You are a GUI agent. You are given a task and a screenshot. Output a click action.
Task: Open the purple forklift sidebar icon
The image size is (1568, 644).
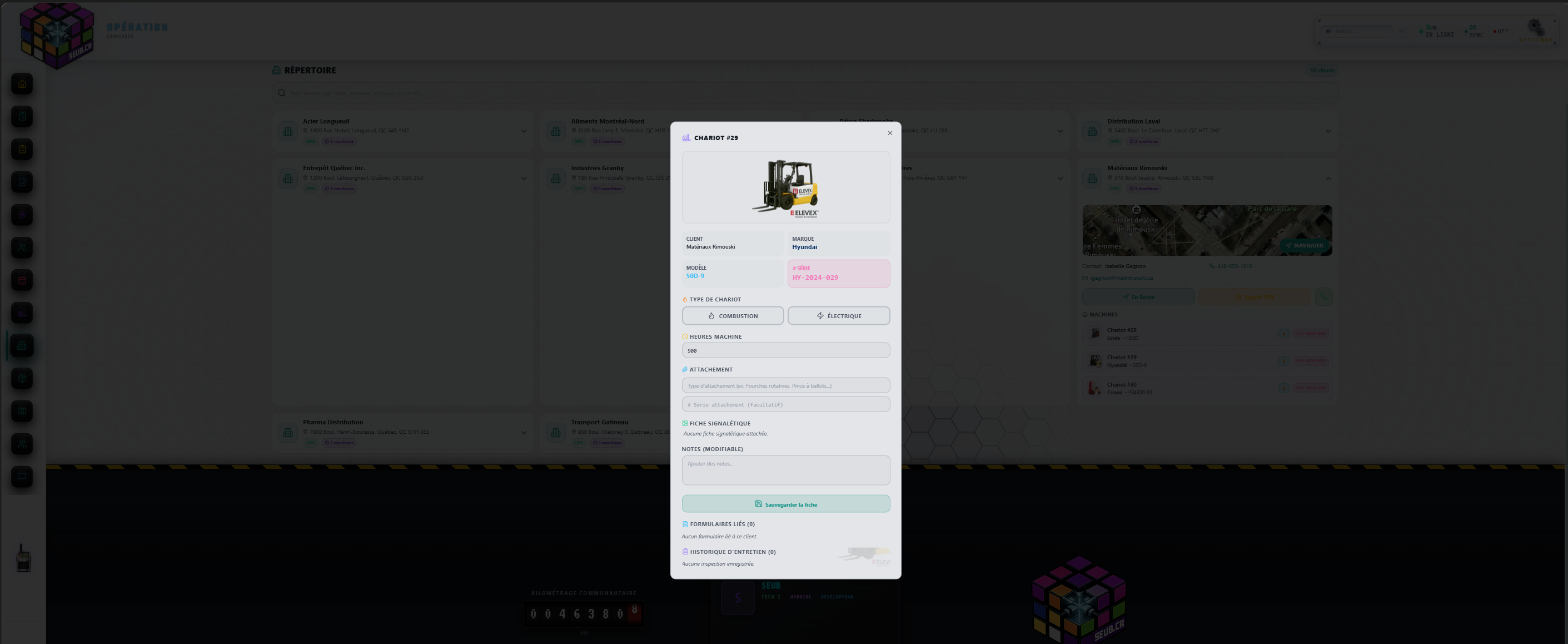[x=22, y=313]
